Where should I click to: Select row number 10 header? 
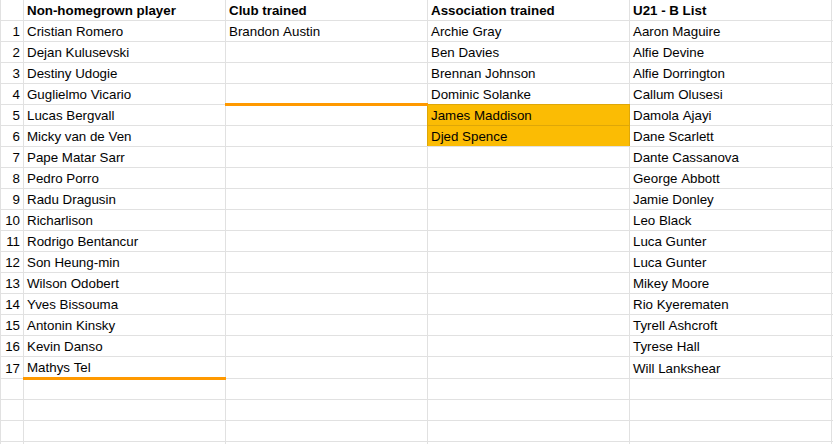pyautogui.click(x=12, y=221)
